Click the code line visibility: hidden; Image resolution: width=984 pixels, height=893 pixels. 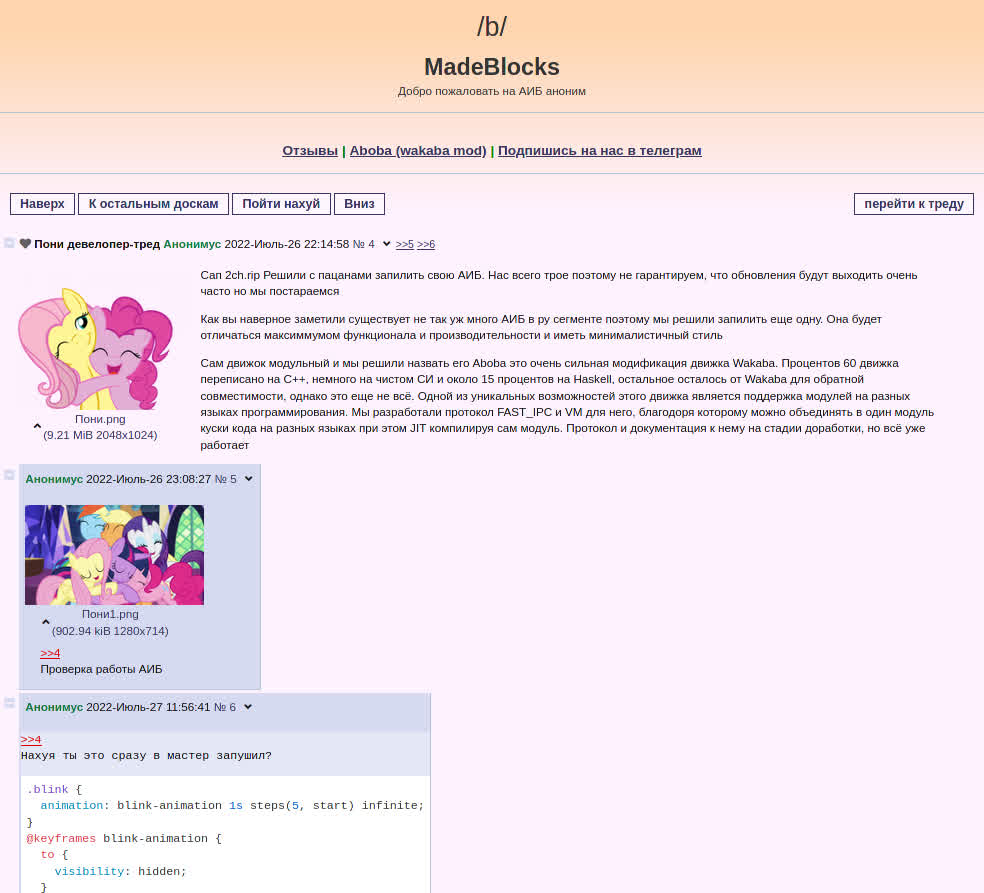[x=120, y=871]
